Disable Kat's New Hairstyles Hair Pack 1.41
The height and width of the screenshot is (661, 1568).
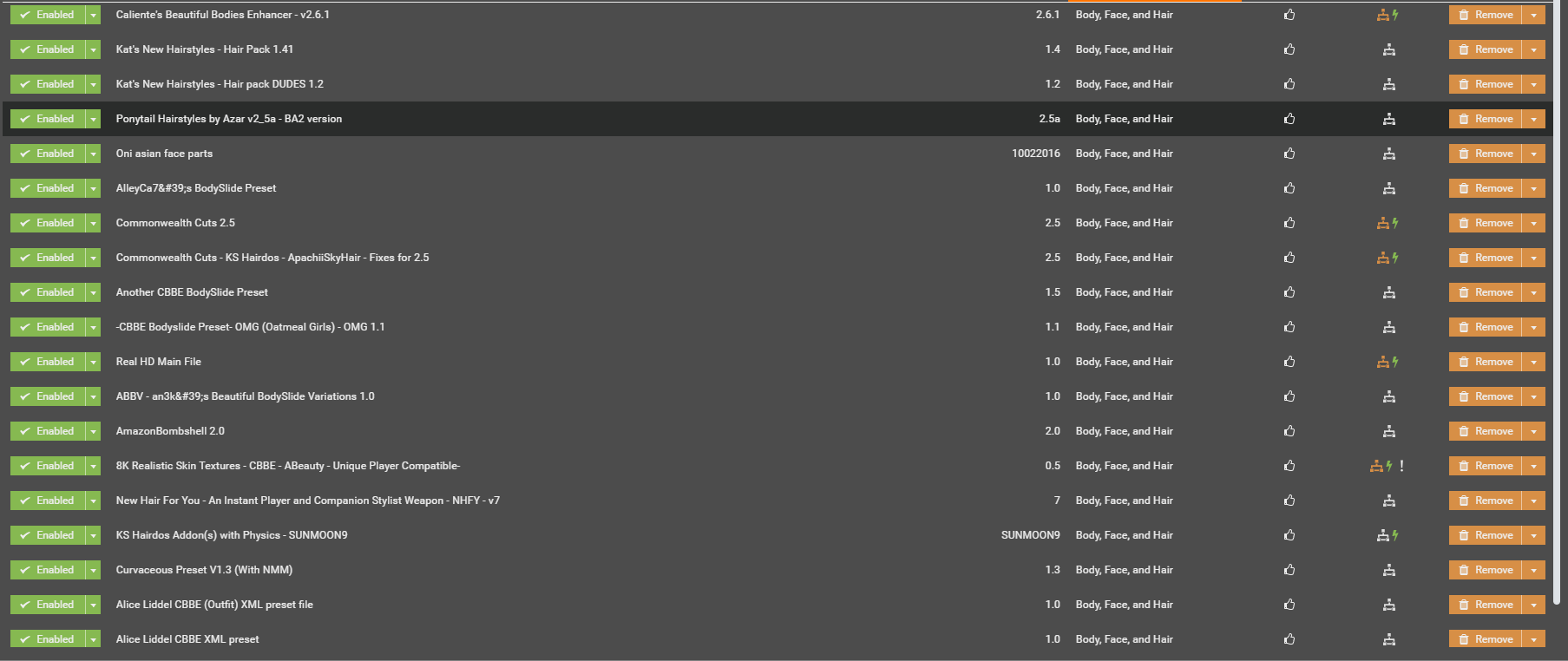click(48, 49)
